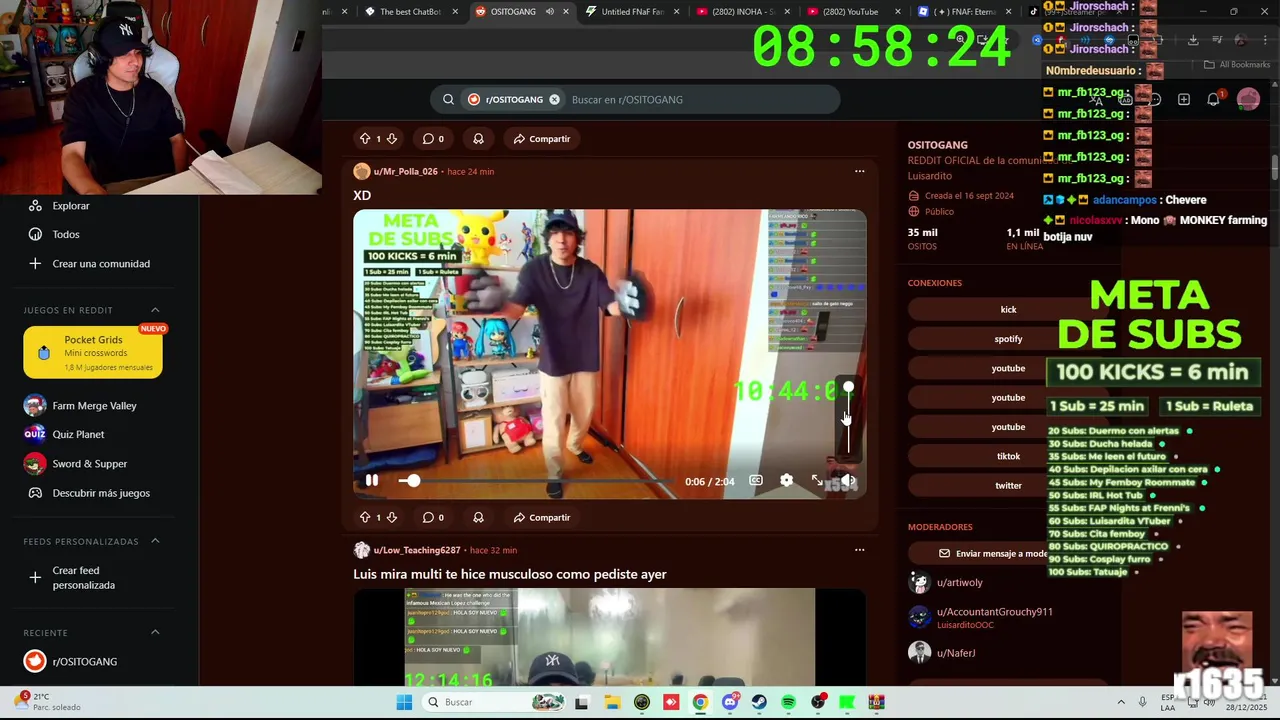Open the tiktok connection link
The height and width of the screenshot is (720, 1280).
1008,456
